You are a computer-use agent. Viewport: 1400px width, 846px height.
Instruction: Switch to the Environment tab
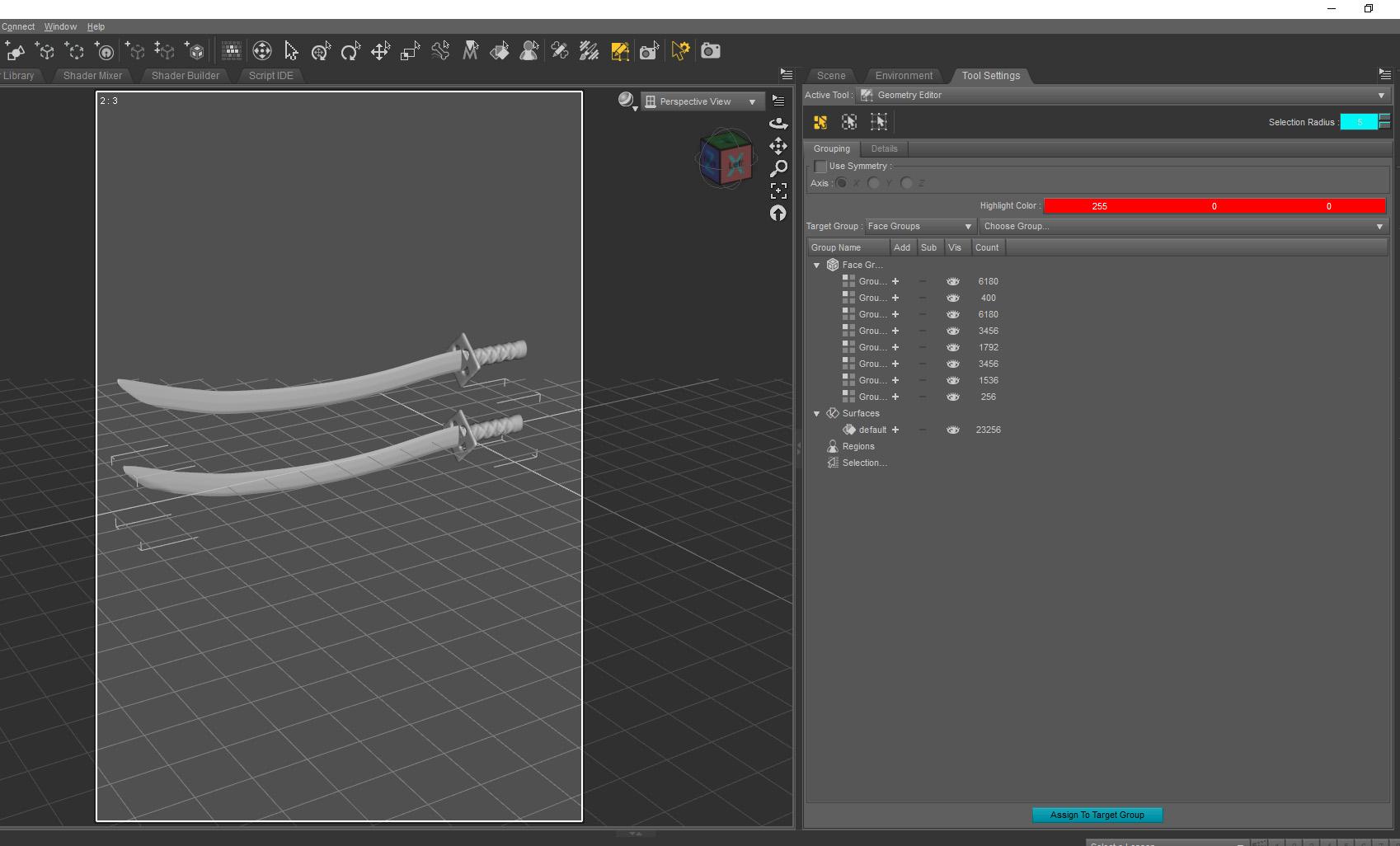click(x=904, y=75)
